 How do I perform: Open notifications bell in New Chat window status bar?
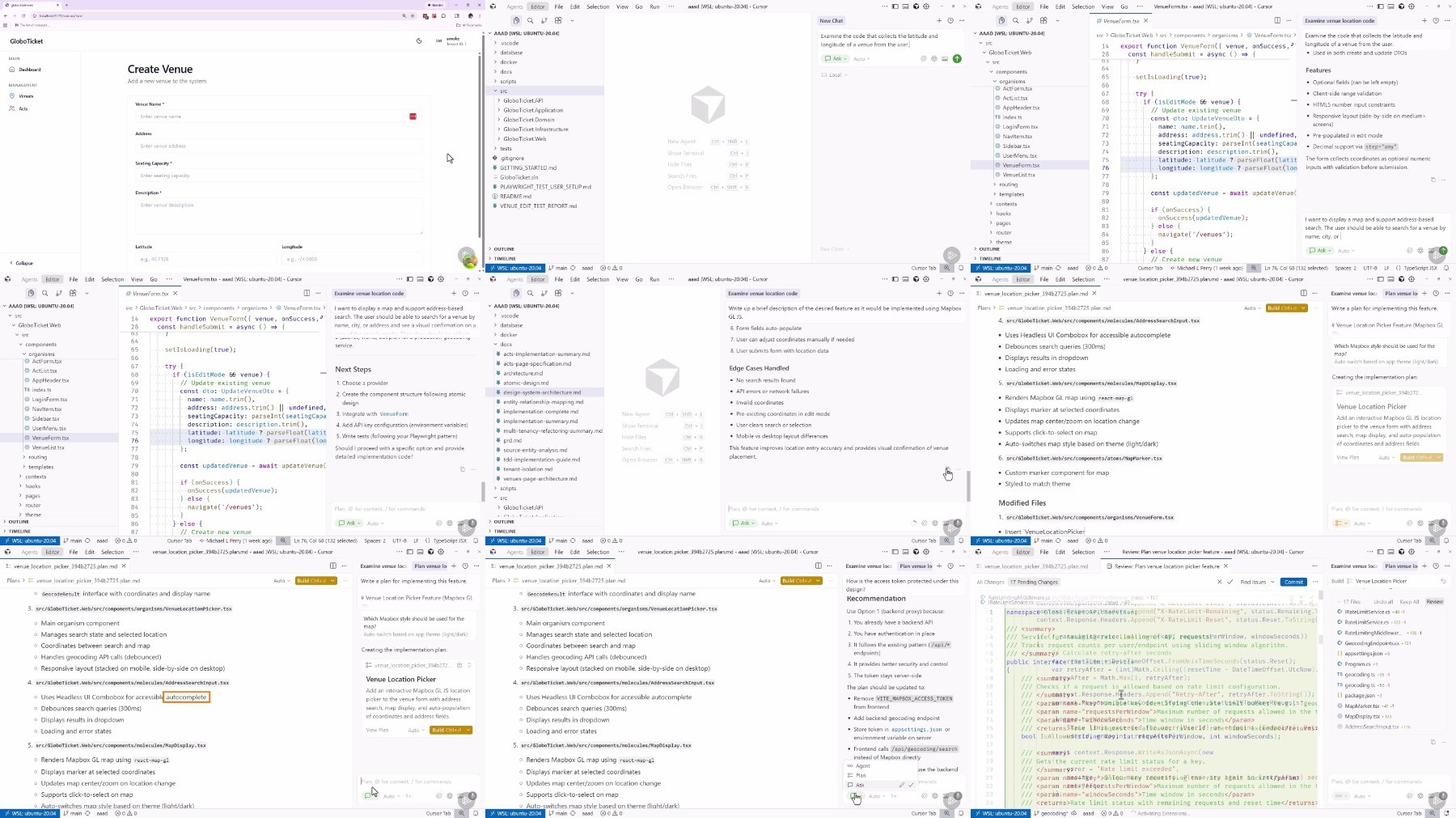tap(961, 268)
